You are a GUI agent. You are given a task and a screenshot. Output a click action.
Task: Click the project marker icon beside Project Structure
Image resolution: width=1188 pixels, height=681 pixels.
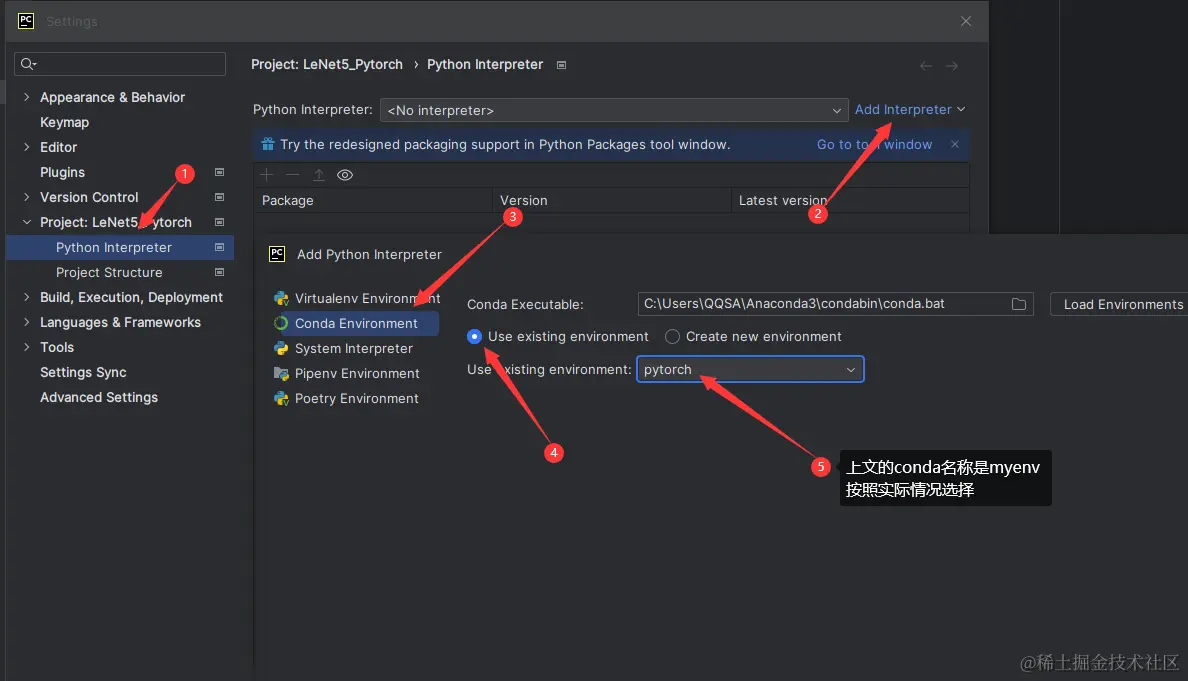[x=219, y=272]
